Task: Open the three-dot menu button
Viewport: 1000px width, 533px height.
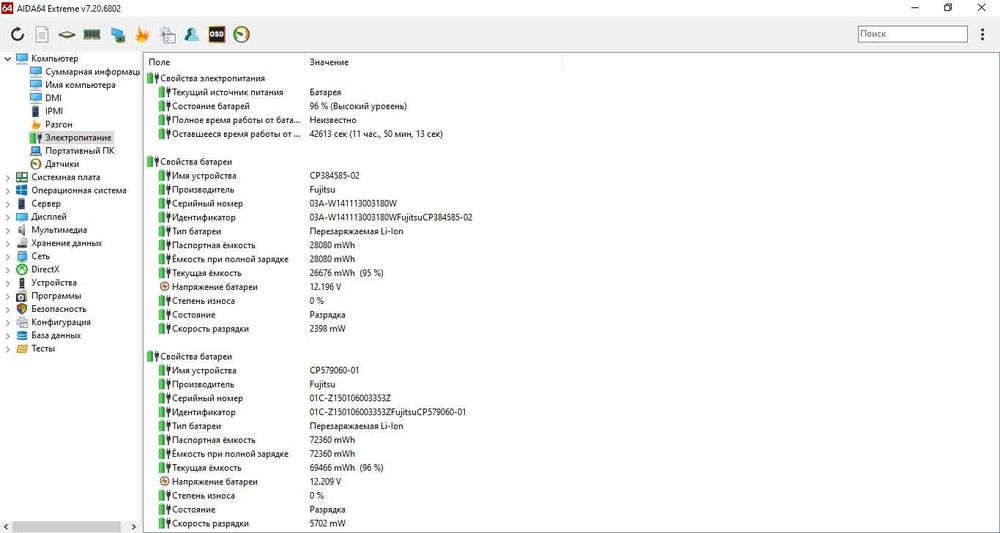Action: coord(982,34)
